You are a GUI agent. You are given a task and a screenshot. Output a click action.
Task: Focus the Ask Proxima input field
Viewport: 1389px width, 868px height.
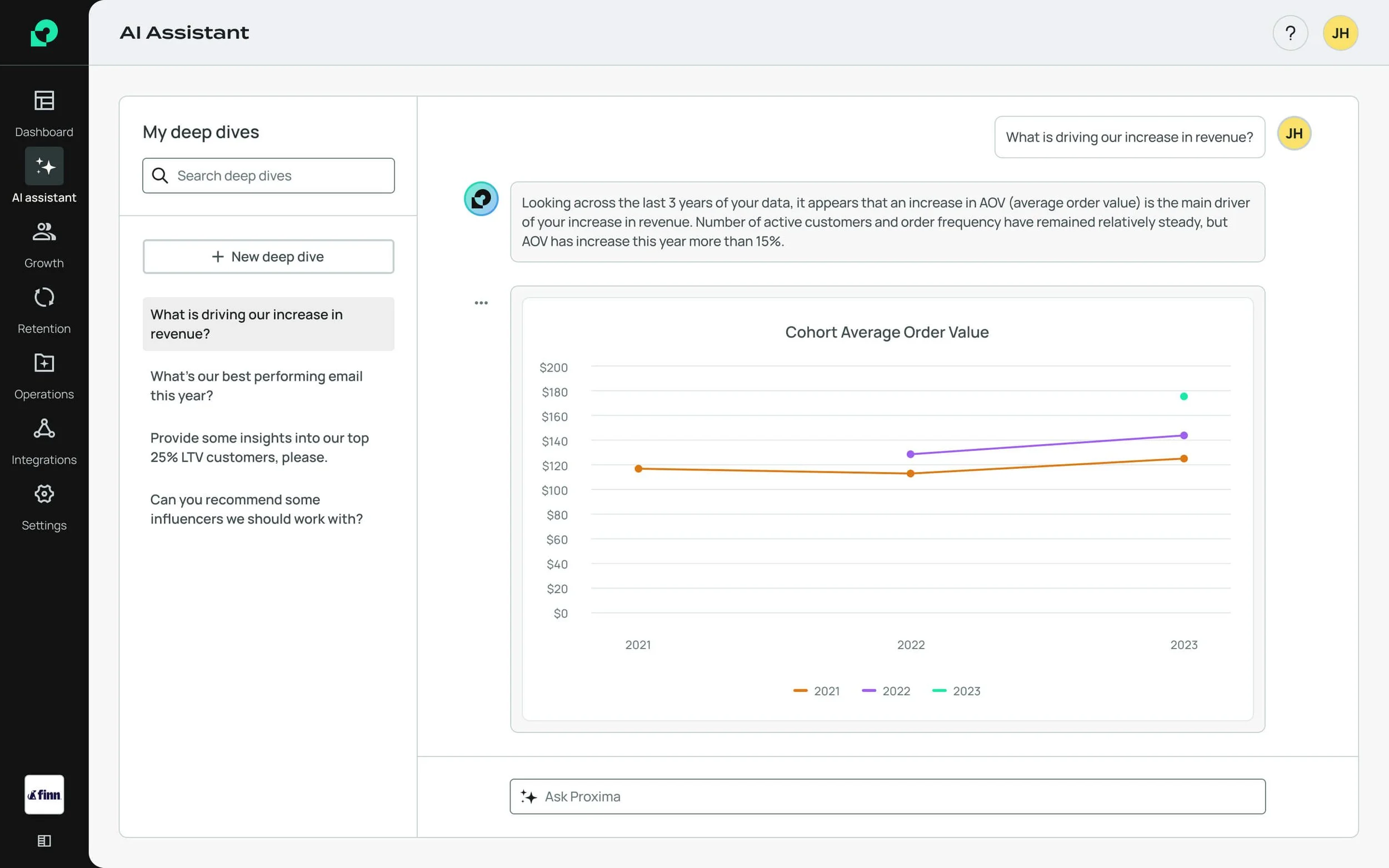887,796
